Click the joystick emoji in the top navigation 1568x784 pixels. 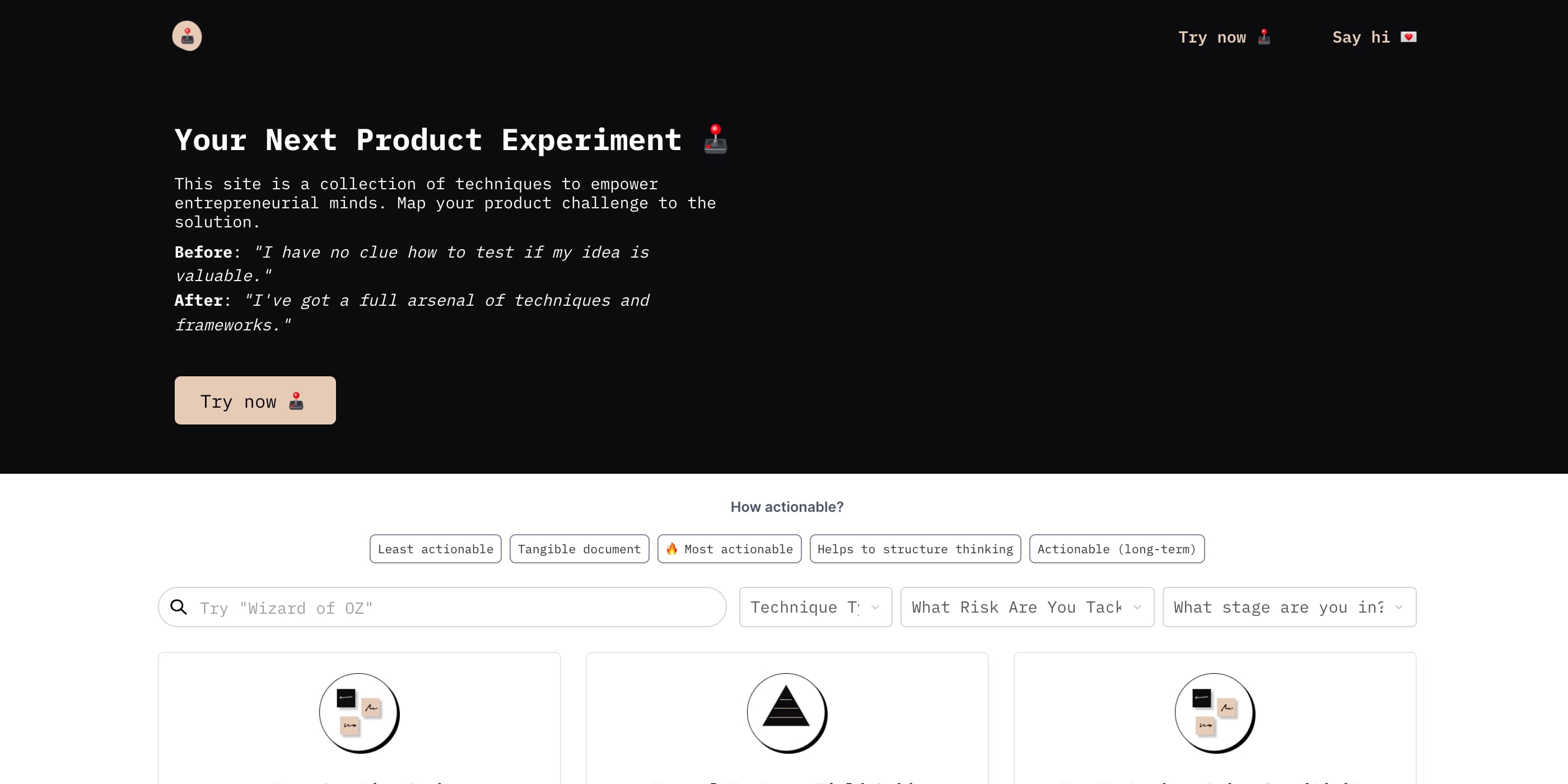pos(1264,36)
